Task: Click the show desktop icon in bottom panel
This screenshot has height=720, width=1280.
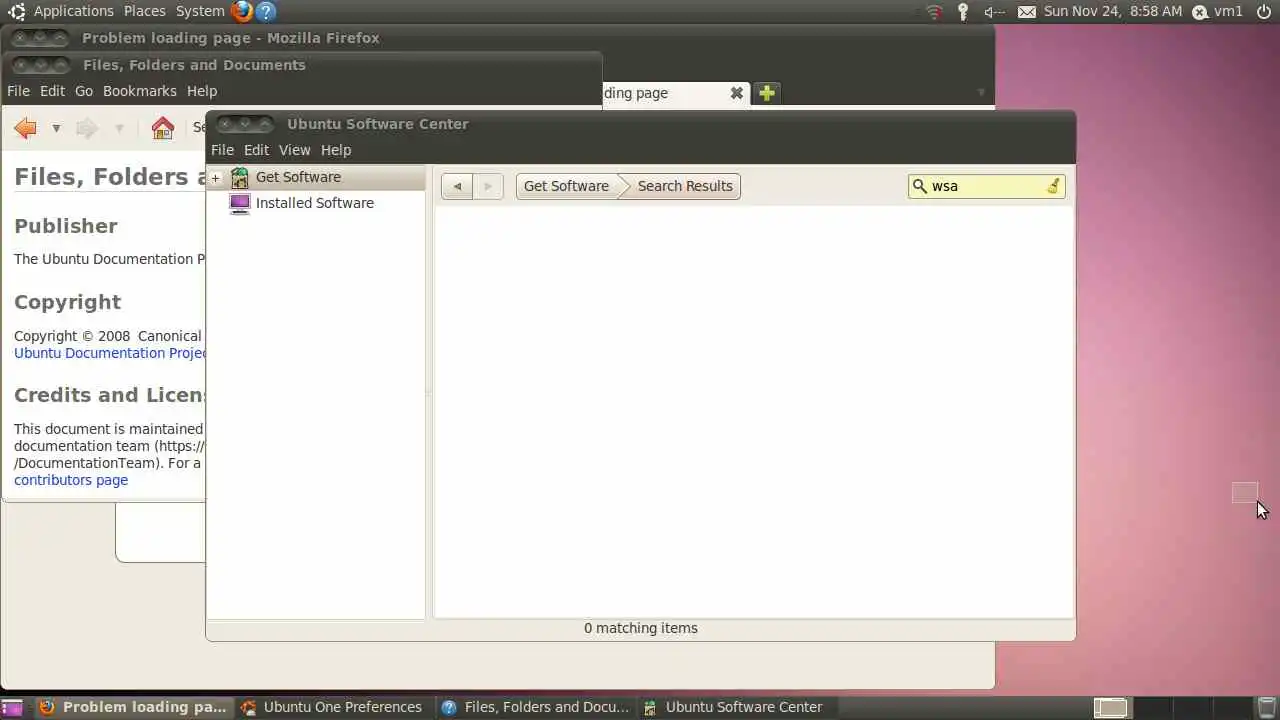Action: pos(11,707)
